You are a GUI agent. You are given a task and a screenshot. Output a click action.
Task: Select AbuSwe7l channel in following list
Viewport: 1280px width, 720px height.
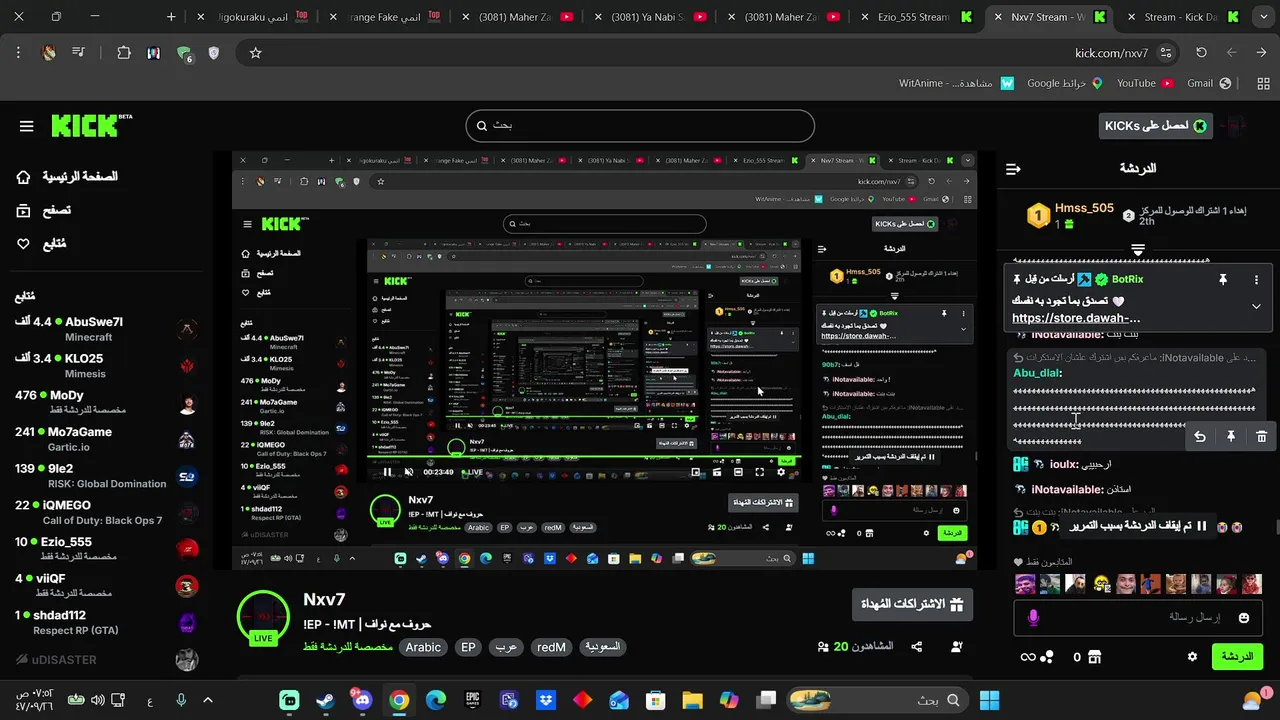105,329
